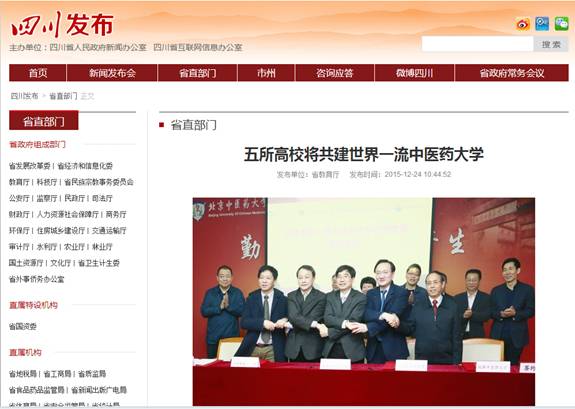Select 省直部门 in the main navigation
The width and height of the screenshot is (575, 409).
[198, 73]
